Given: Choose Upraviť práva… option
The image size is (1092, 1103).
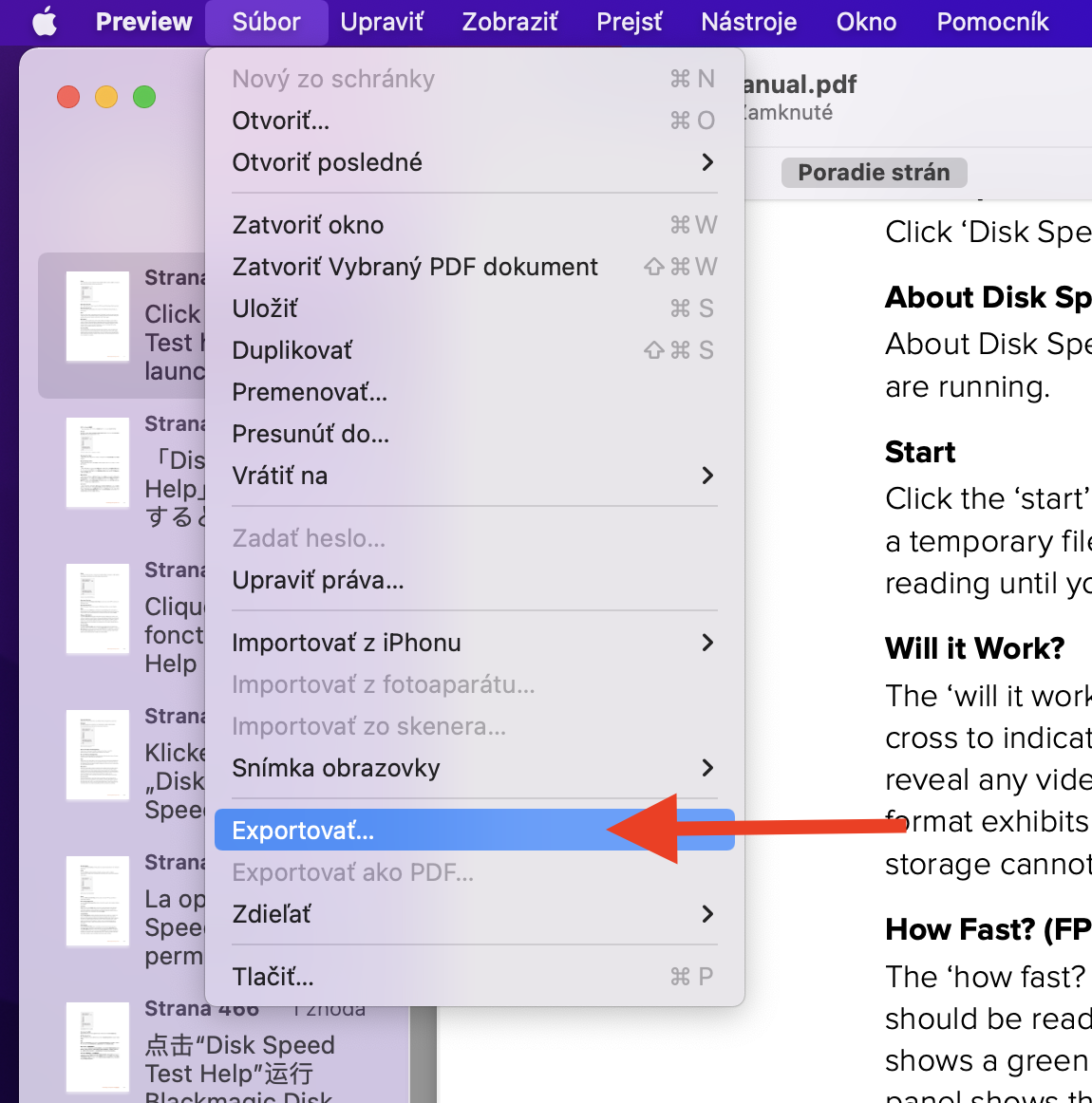Looking at the screenshot, I should tap(318, 580).
